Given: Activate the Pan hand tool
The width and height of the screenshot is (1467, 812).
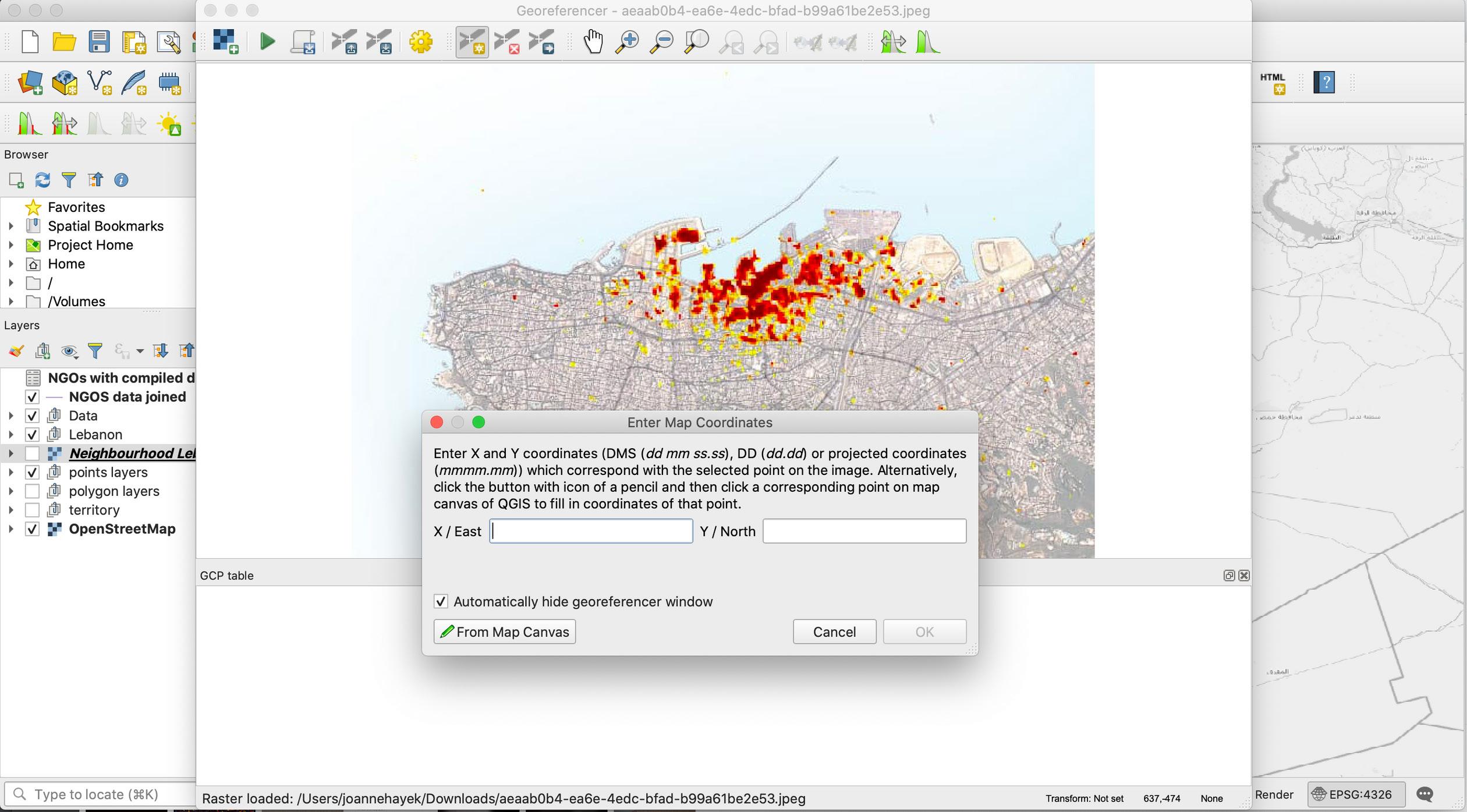Looking at the screenshot, I should 593,41.
